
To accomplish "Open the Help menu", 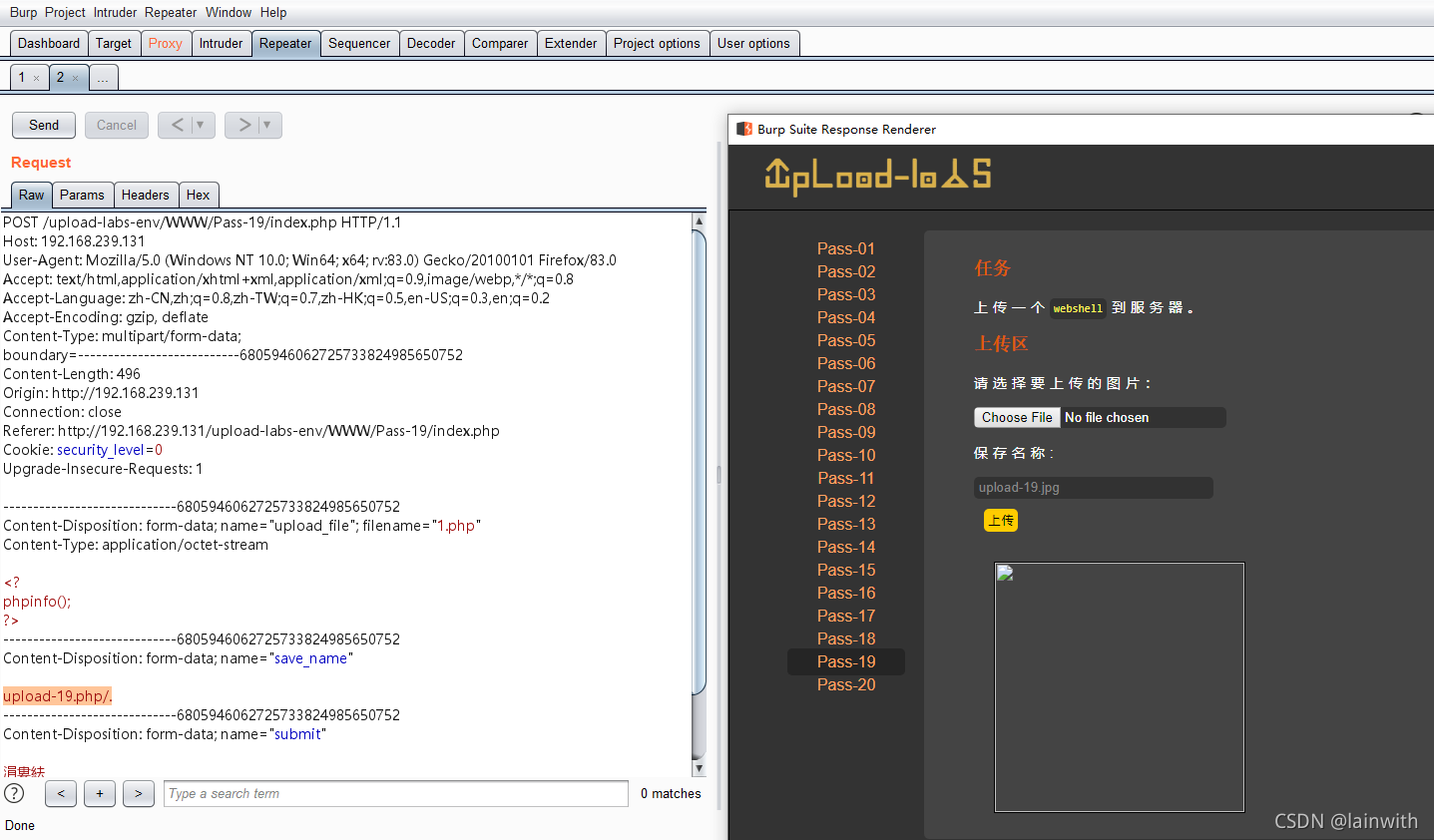I will tap(273, 12).
